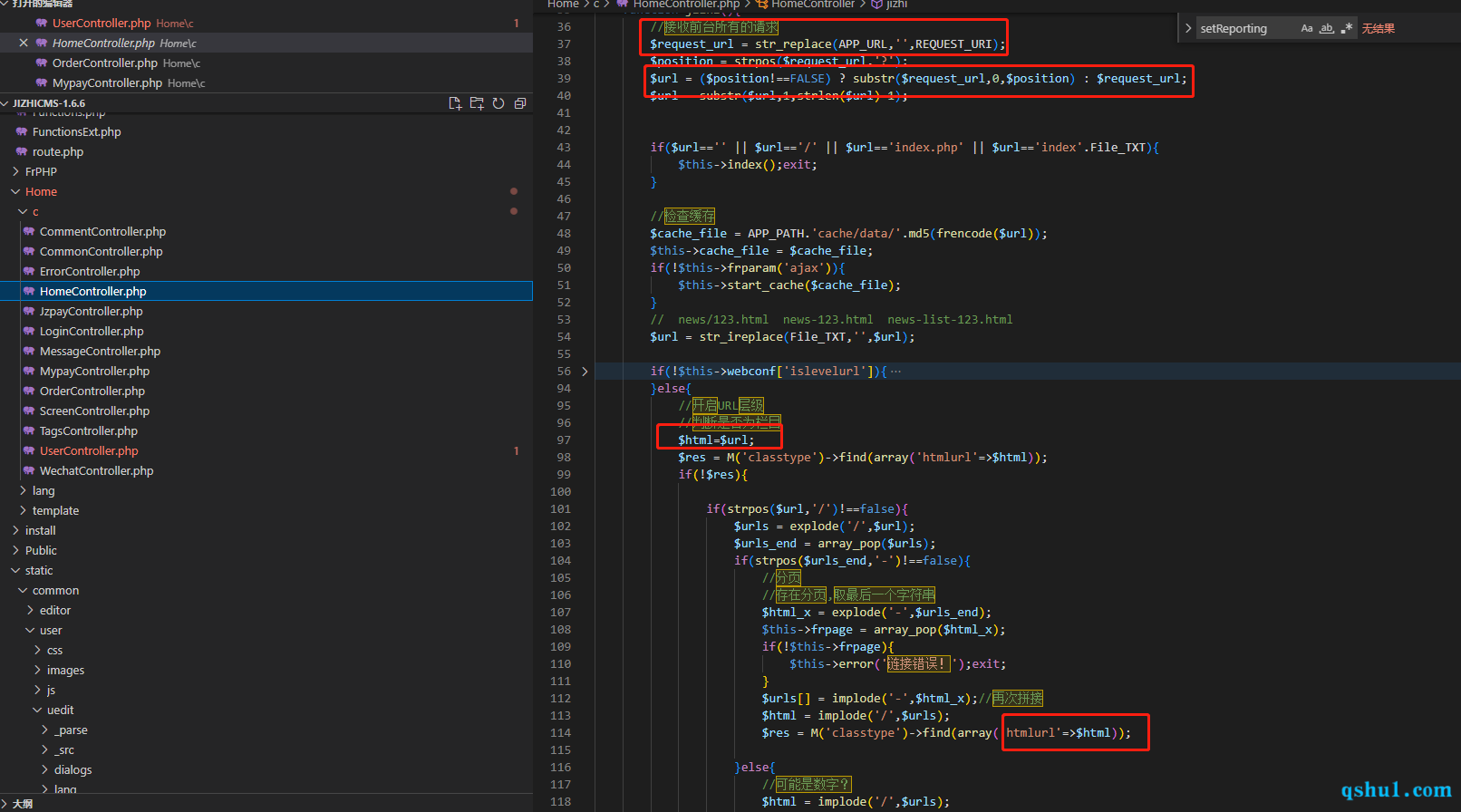Click the New Folder icon in explorer header
The image size is (1461, 812).
[x=477, y=103]
